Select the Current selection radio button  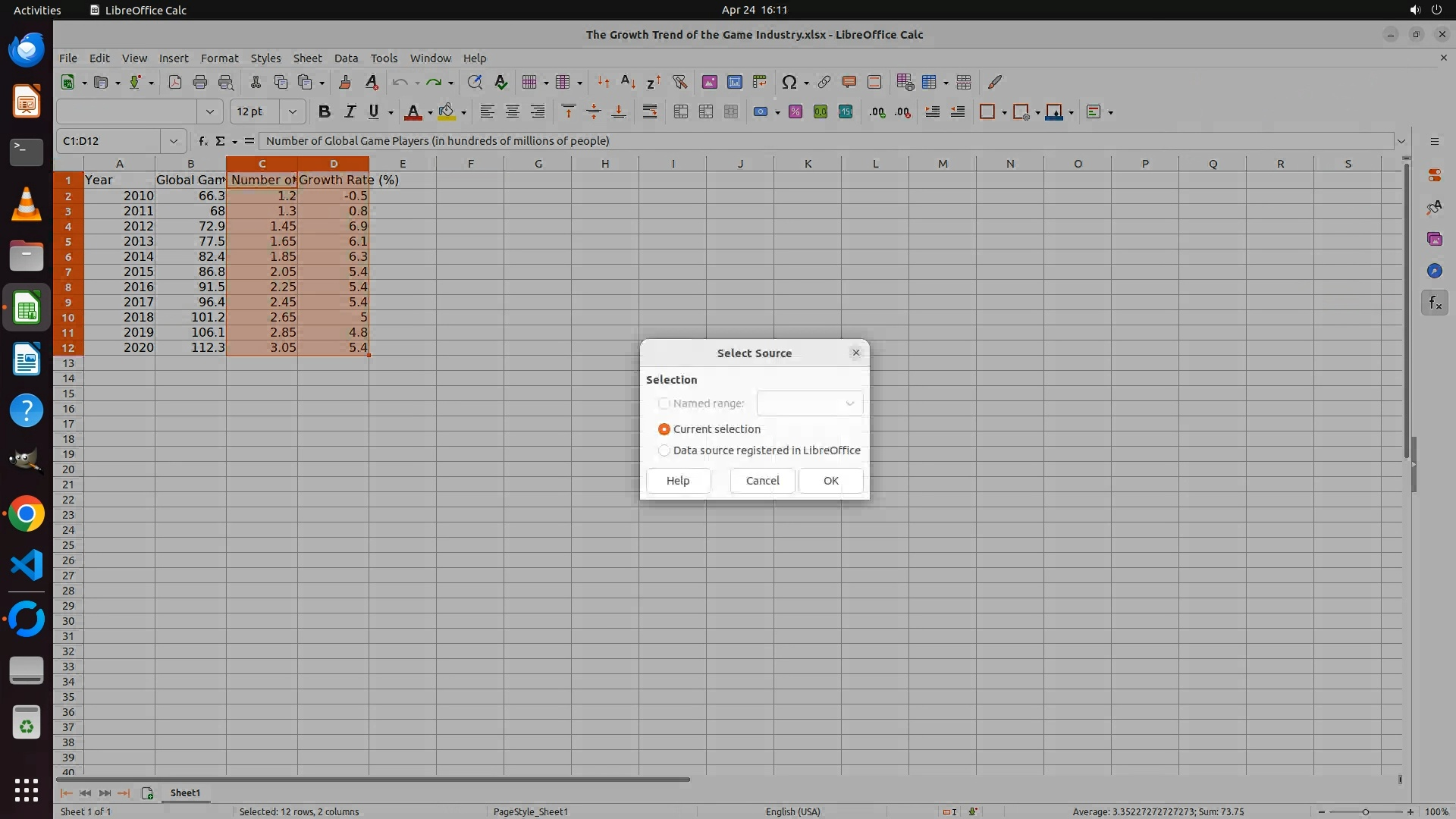(664, 429)
